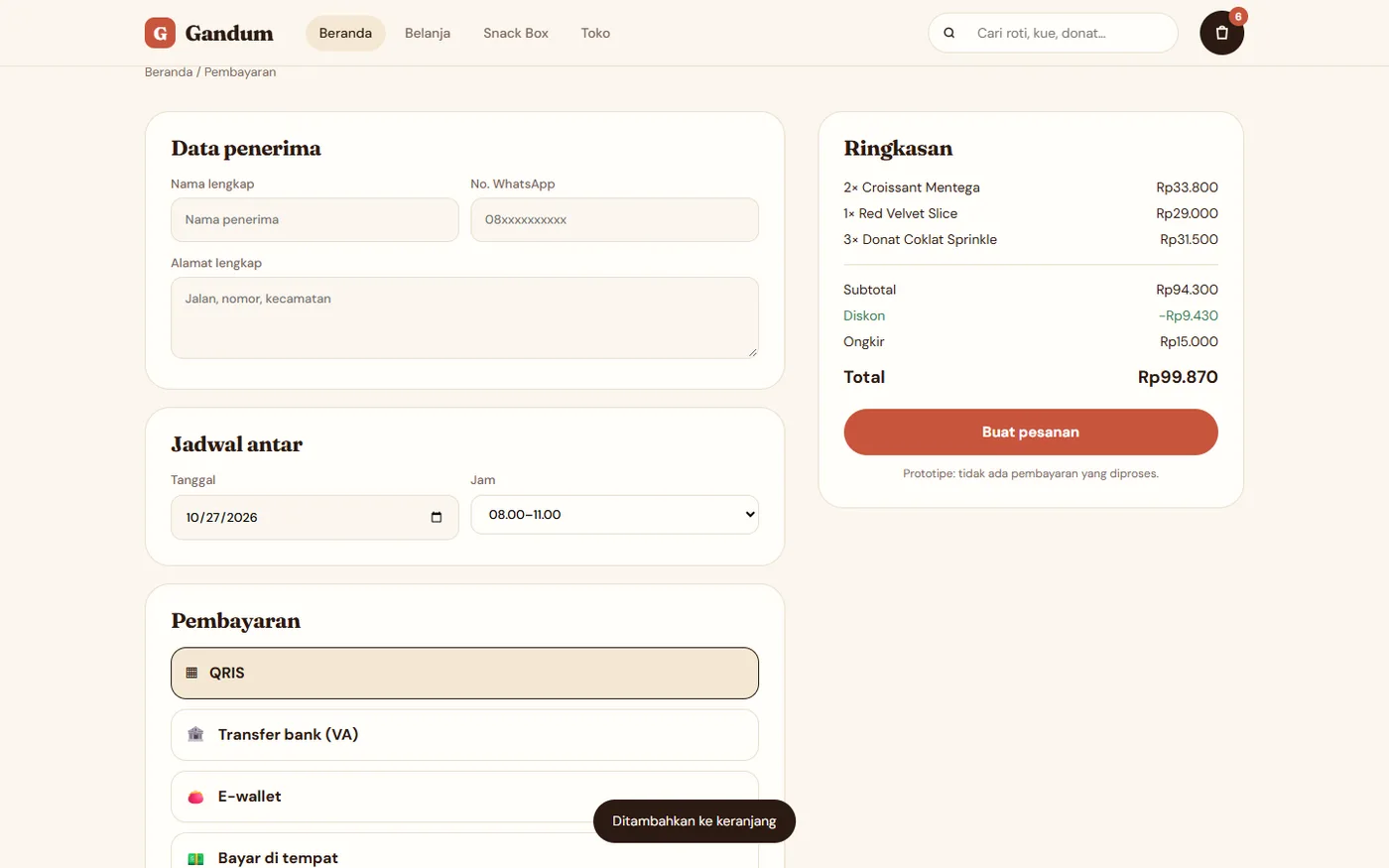Viewport: 1389px width, 868px height.
Task: Click the cart badge showing 6
Action: tap(1238, 17)
